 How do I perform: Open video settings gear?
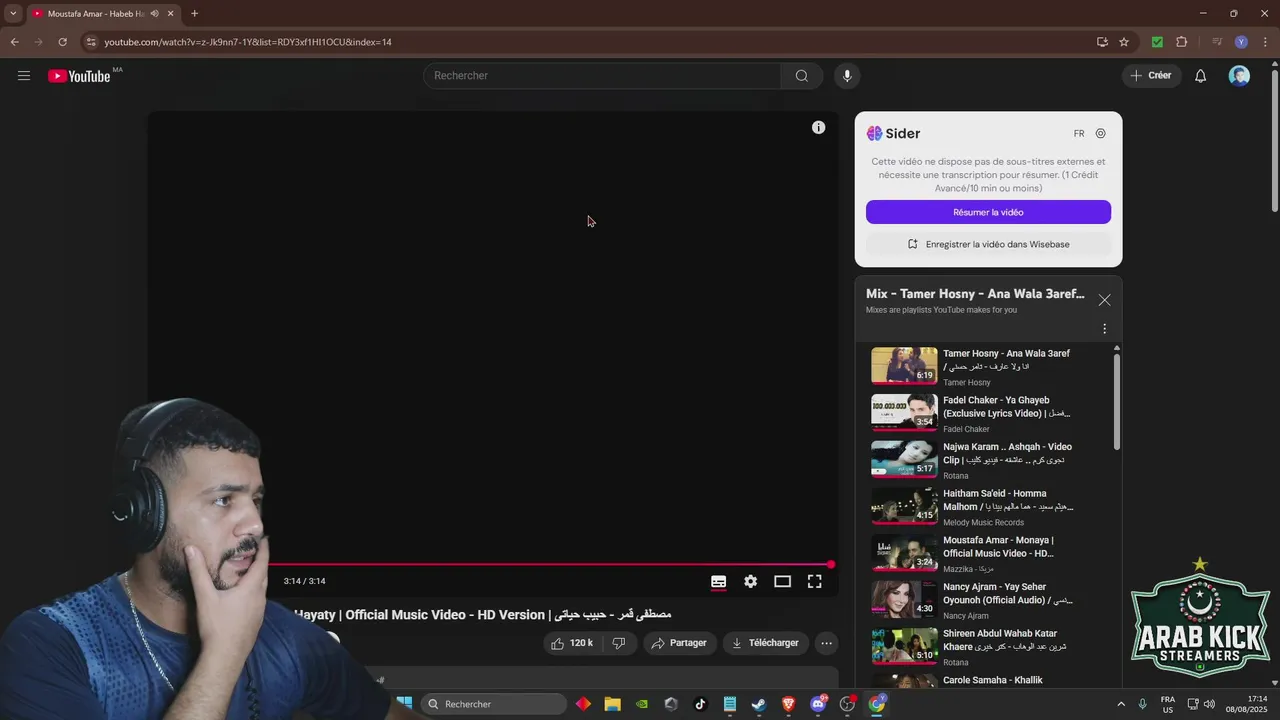tap(750, 581)
